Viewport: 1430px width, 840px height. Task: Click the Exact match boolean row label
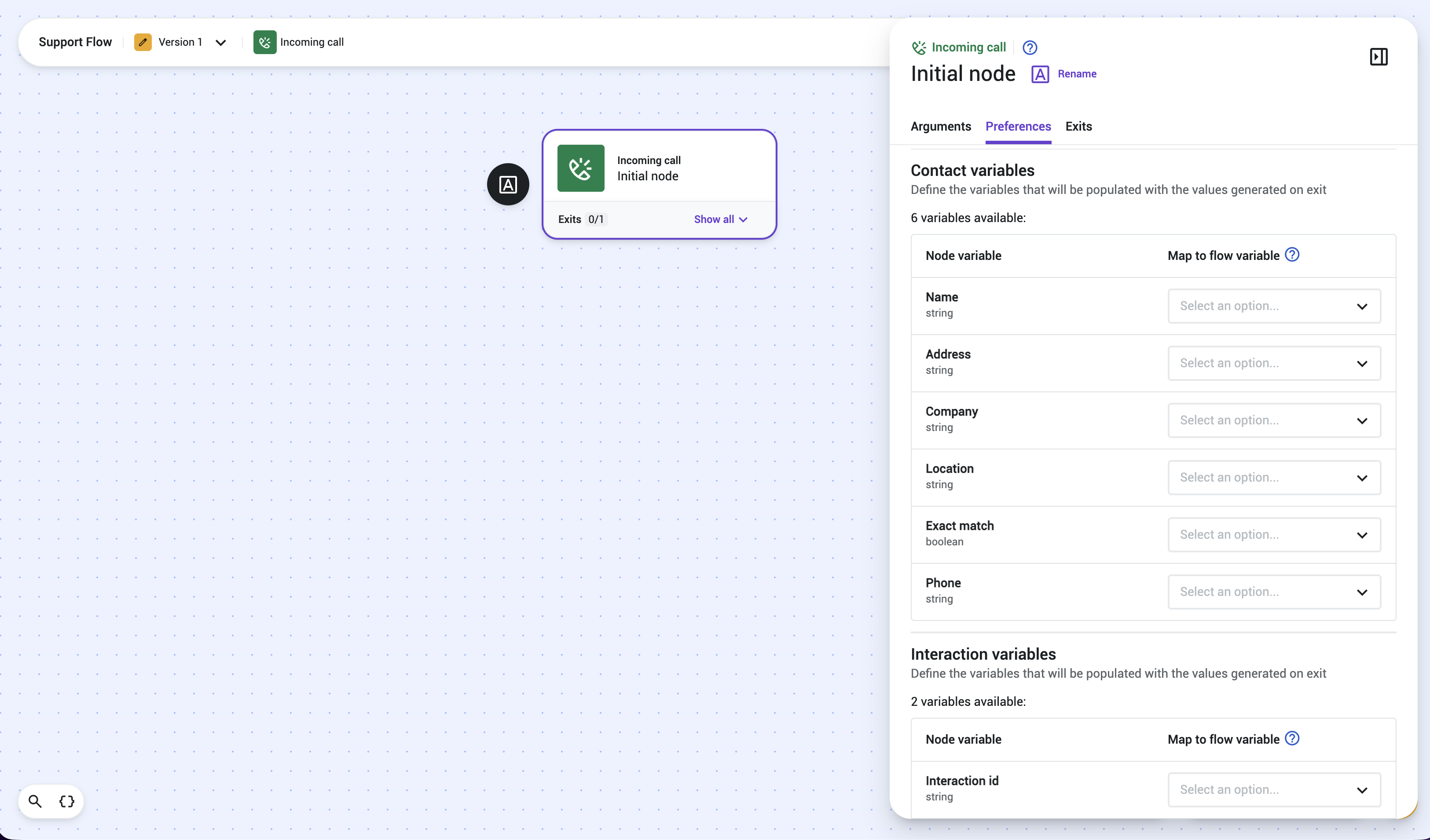960,533
